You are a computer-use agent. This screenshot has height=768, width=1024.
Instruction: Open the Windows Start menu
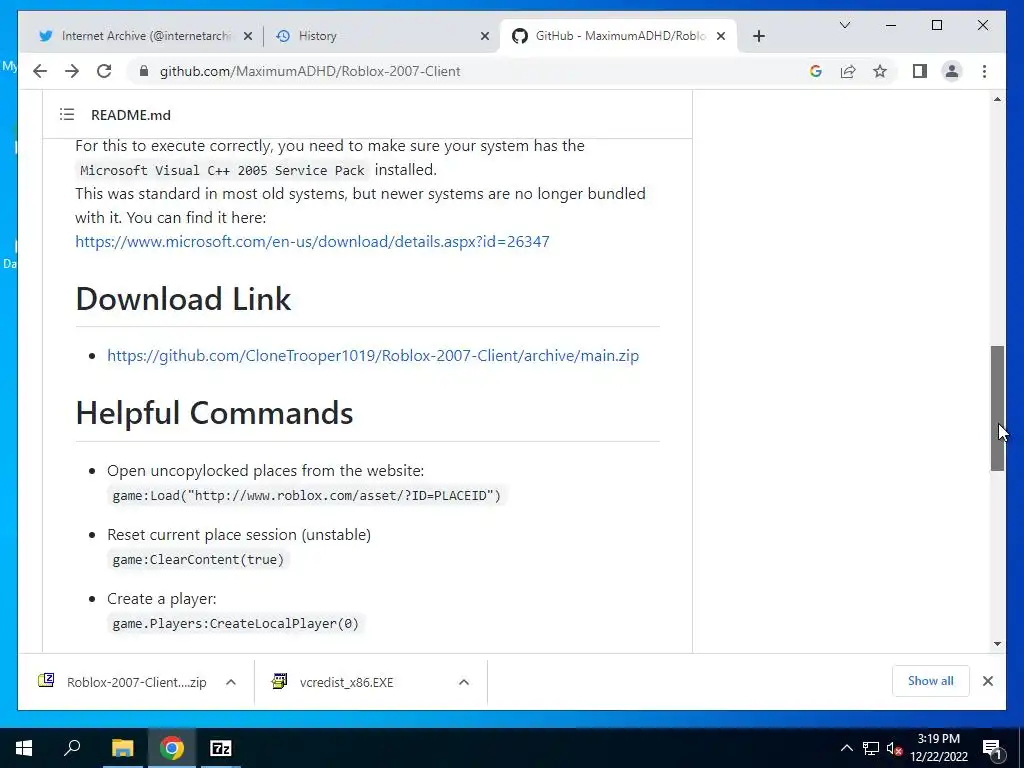24,748
